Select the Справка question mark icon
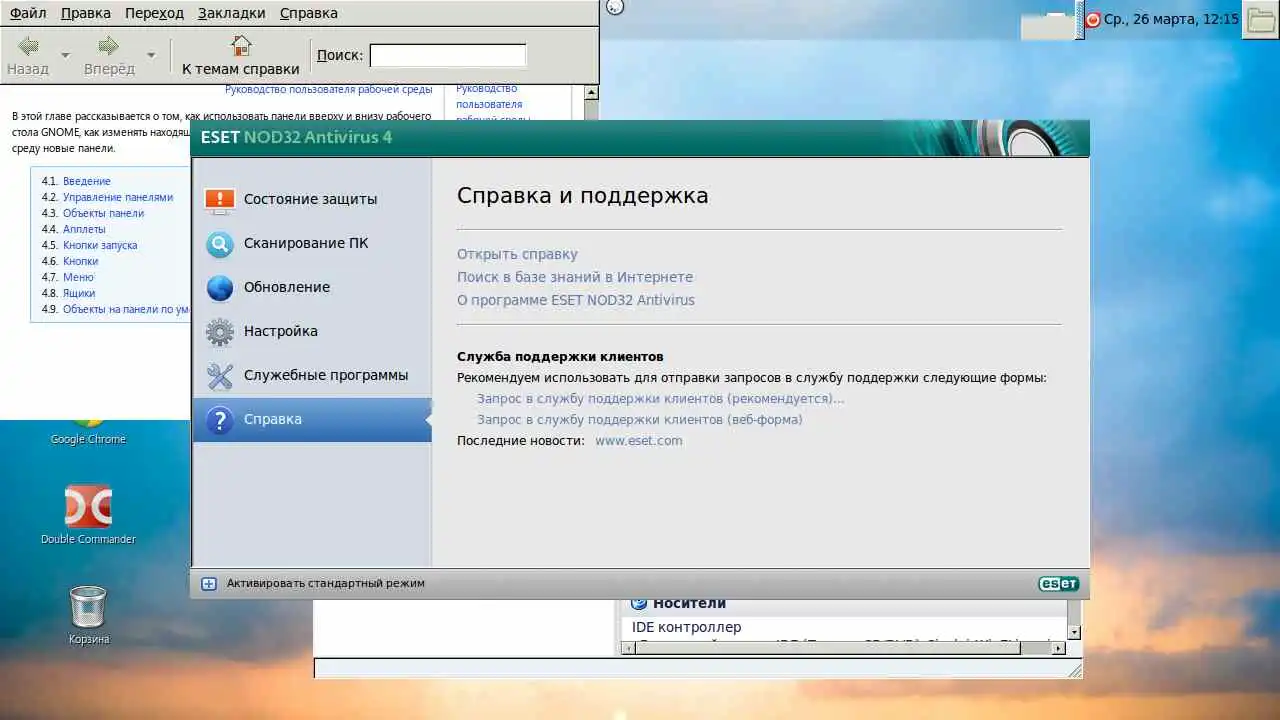The image size is (1280, 720). click(x=220, y=420)
